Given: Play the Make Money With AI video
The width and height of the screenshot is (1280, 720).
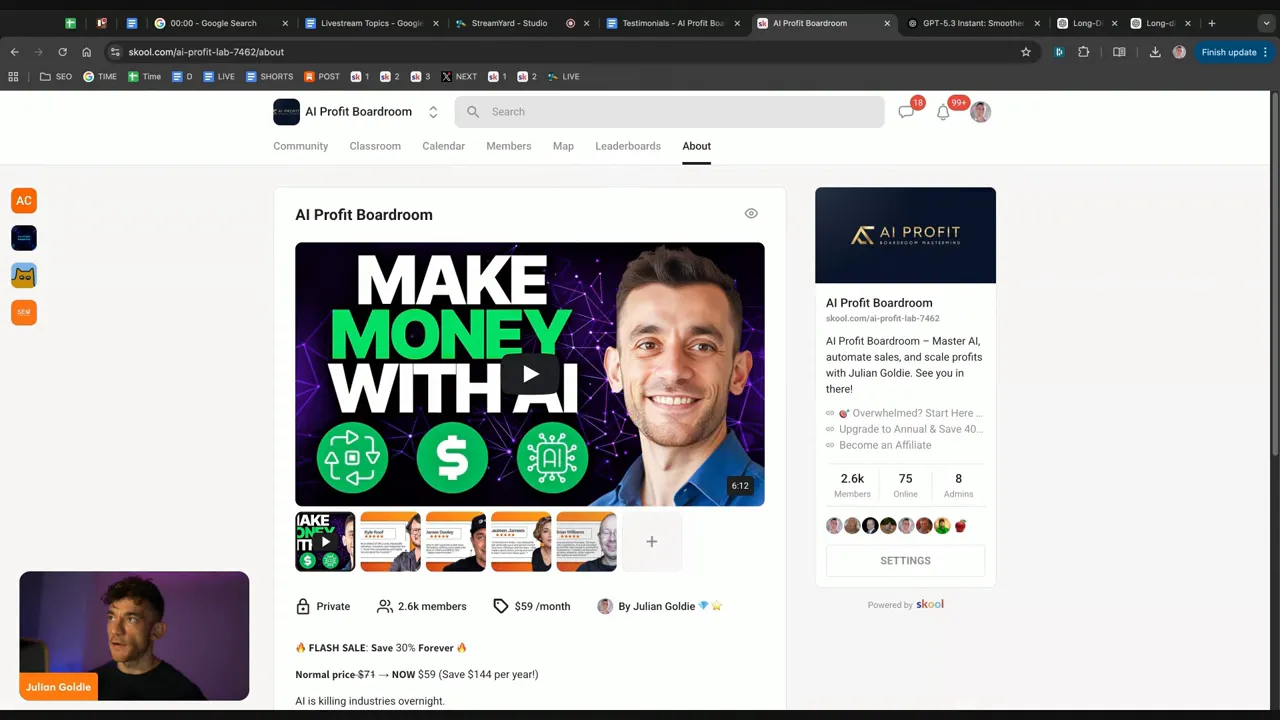Looking at the screenshot, I should point(530,374).
